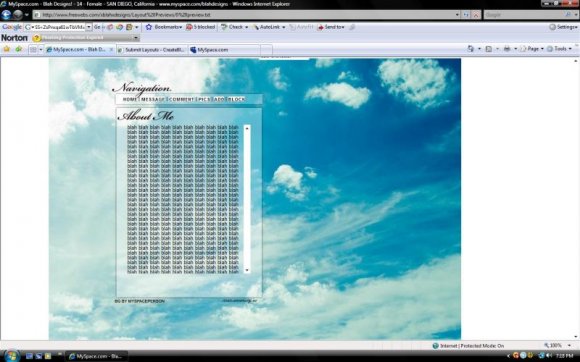Click the Print icon in command bar
The width and height of the screenshot is (580, 362).
(507, 49)
